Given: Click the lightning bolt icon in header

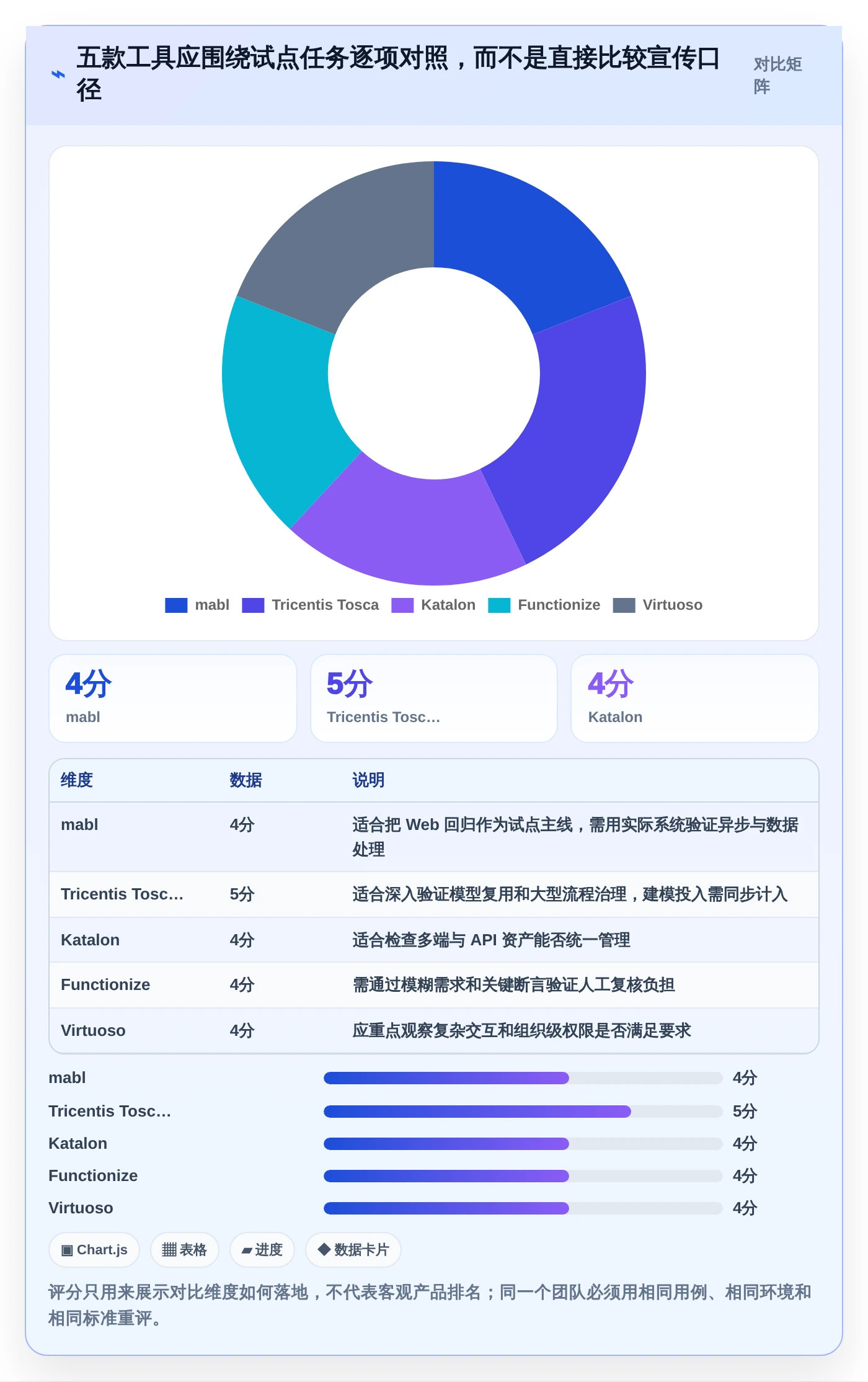Looking at the screenshot, I should (58, 74).
